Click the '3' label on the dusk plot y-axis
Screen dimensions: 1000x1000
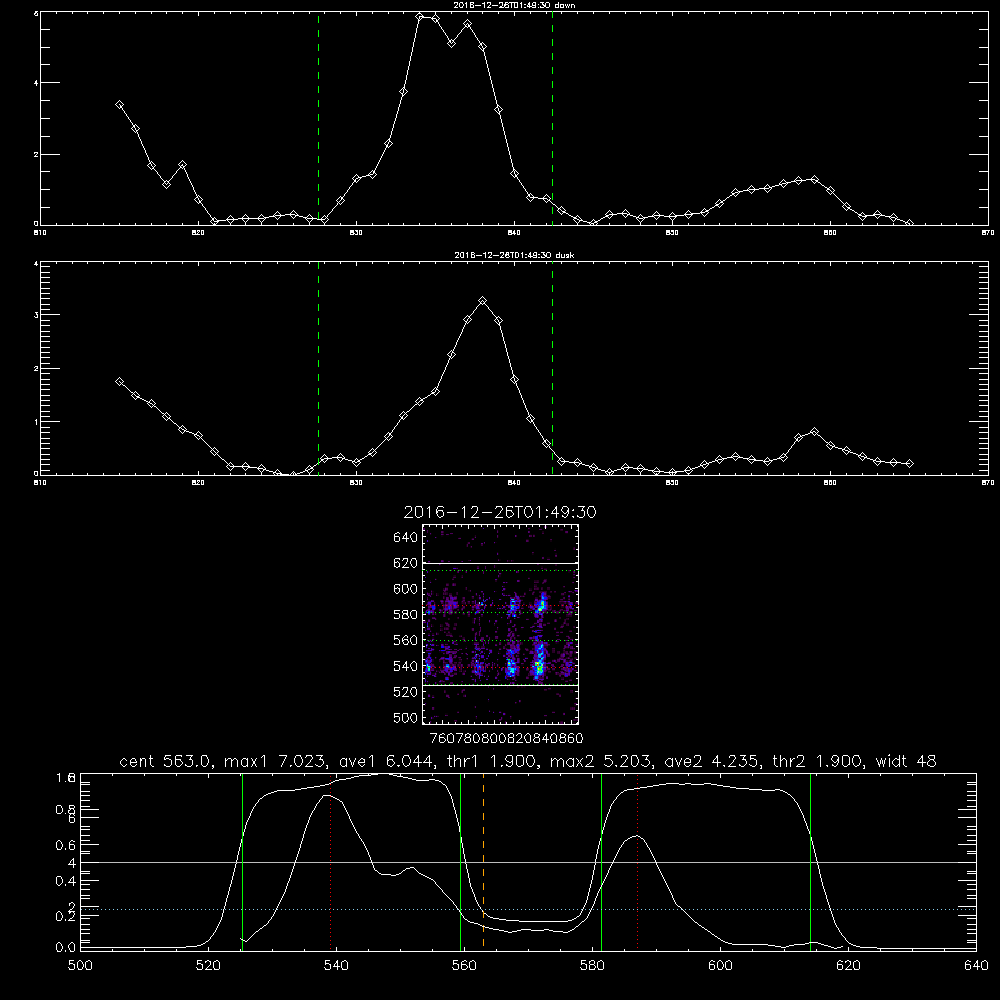pyautogui.click(x=36, y=315)
